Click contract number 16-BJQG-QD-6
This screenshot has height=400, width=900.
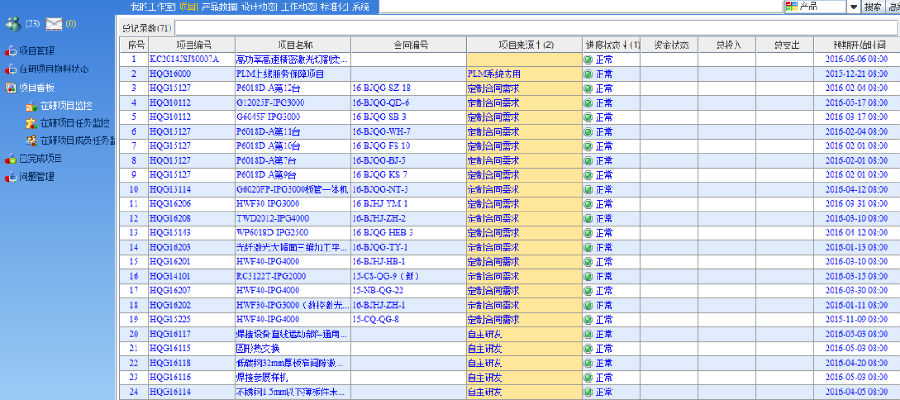click(x=381, y=103)
